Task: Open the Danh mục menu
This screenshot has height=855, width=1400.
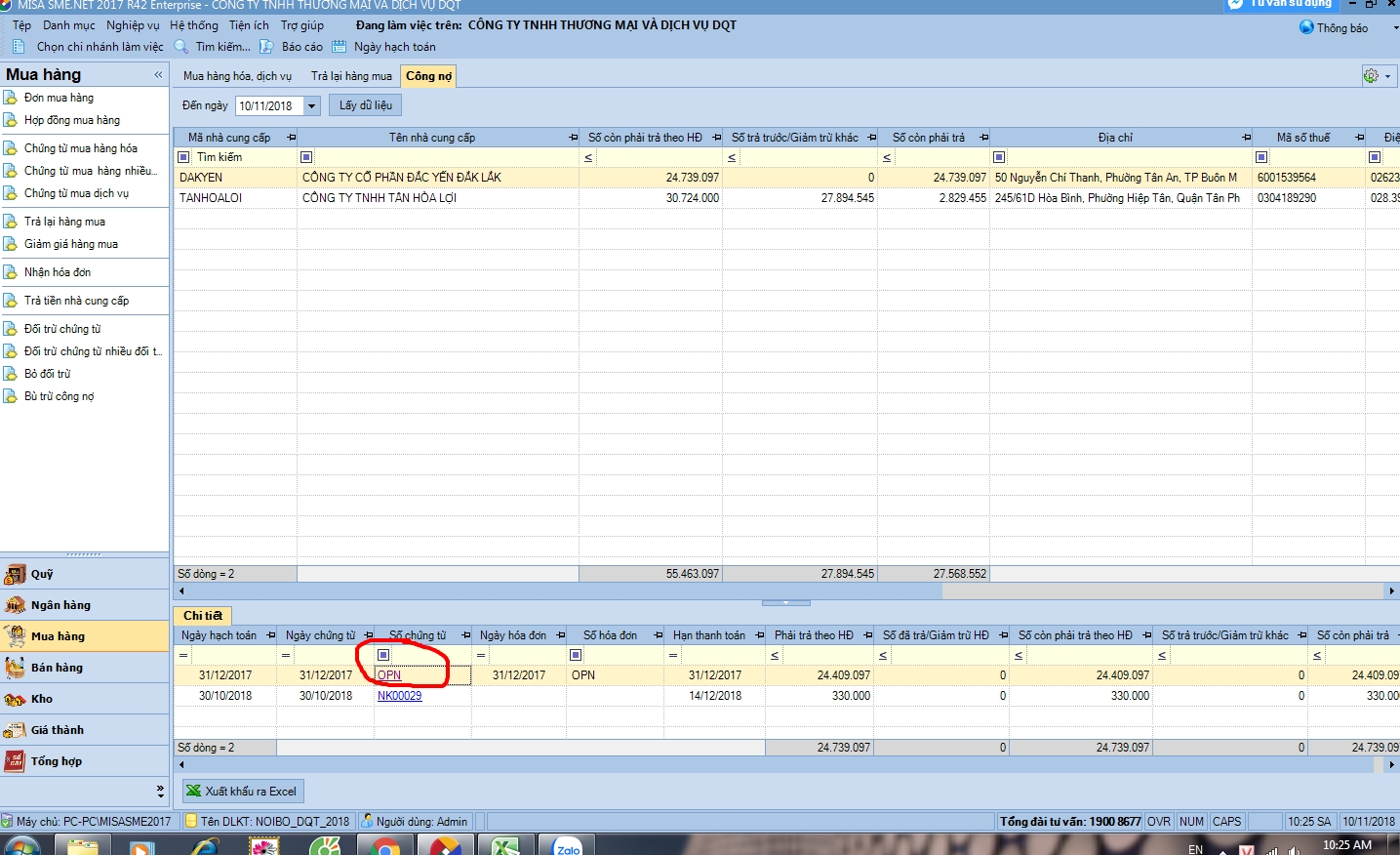Action: [x=69, y=25]
